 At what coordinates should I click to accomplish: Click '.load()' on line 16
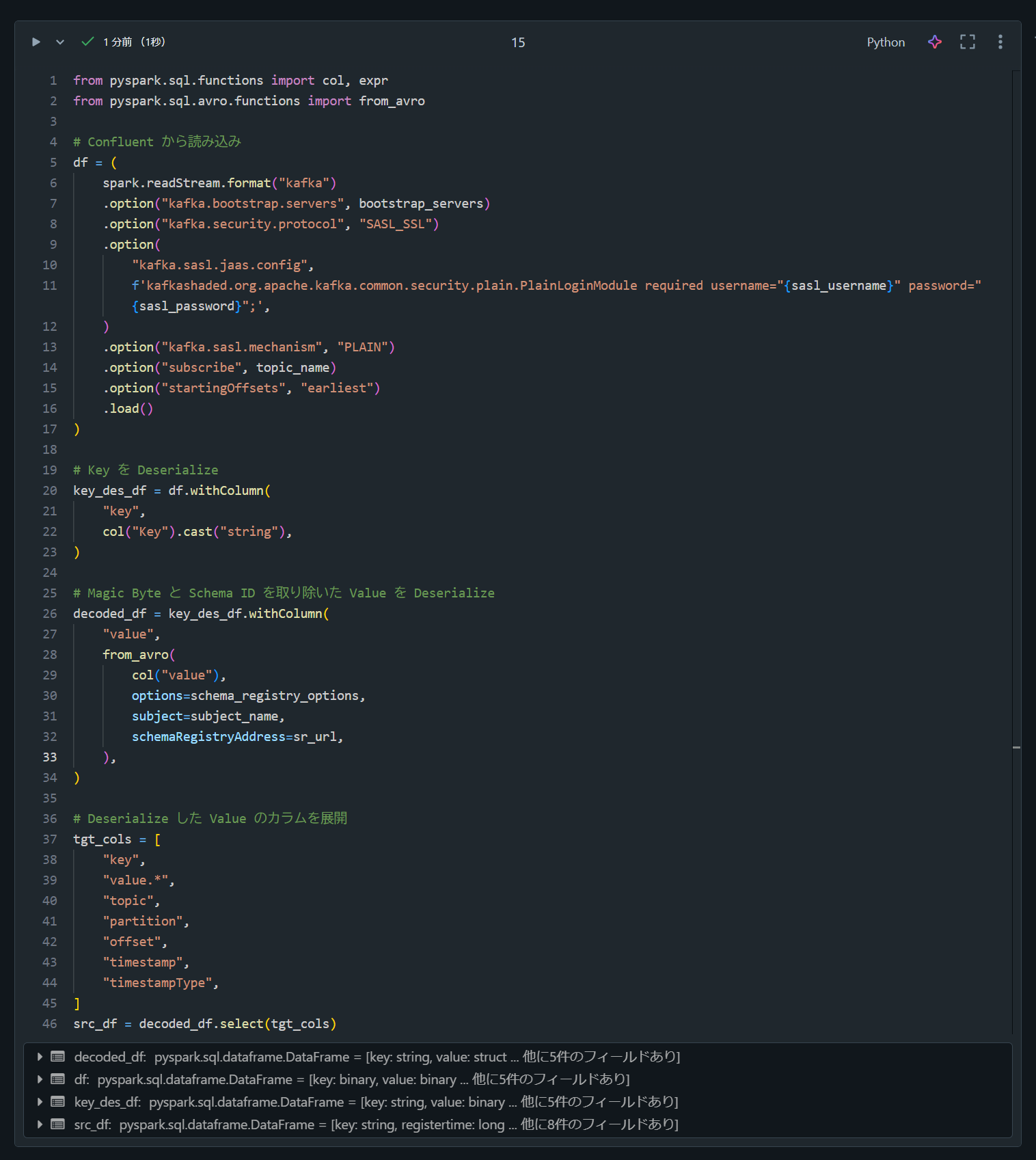[128, 409]
